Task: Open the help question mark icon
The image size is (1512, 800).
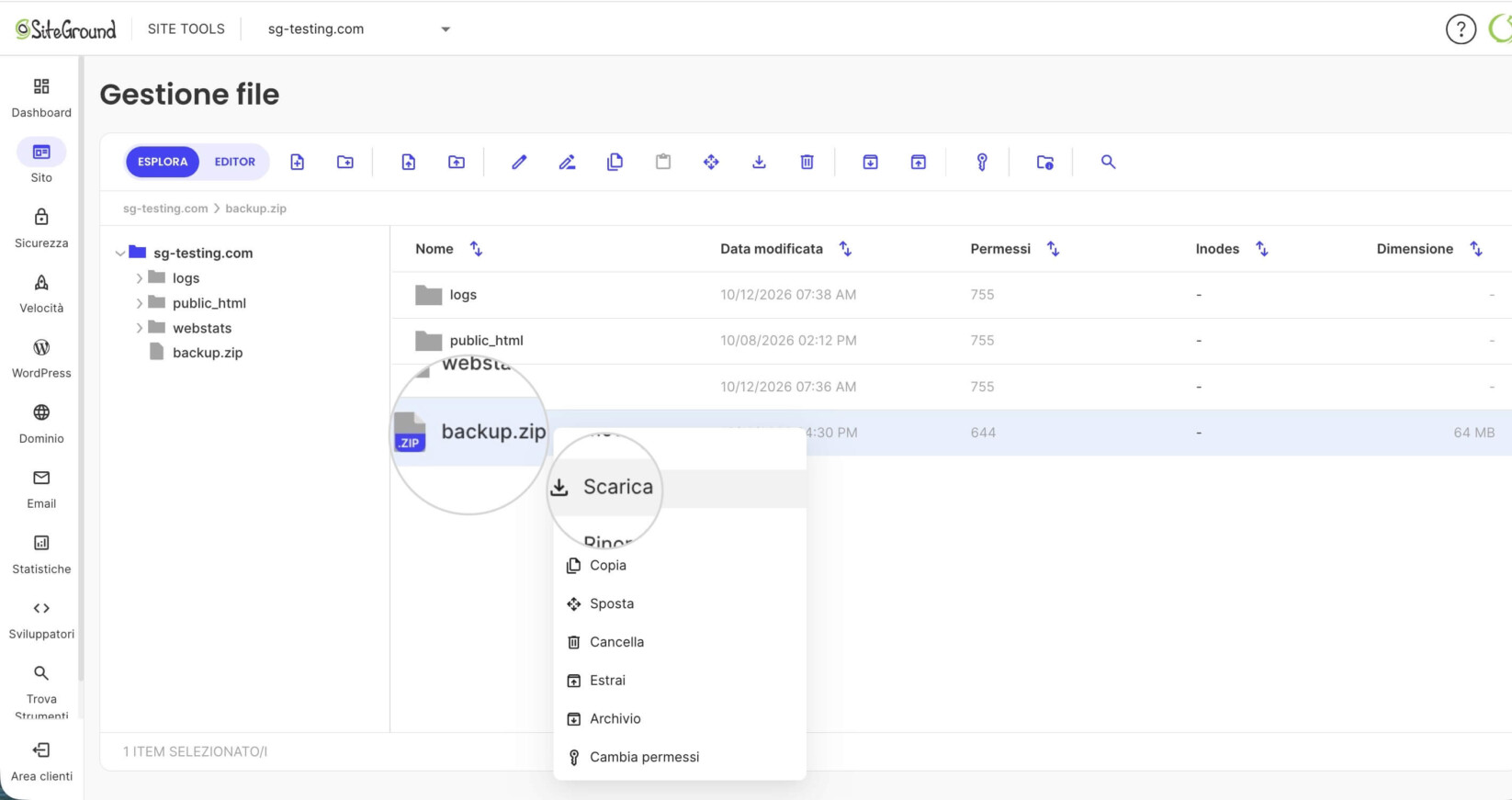Action: pyautogui.click(x=1461, y=29)
